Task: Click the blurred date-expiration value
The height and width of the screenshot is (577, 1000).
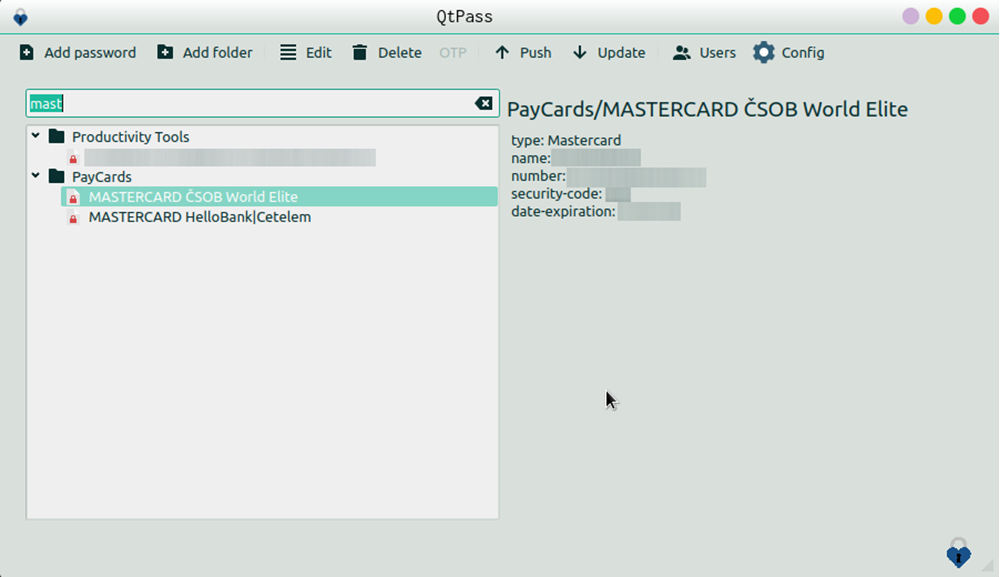Action: tap(649, 212)
